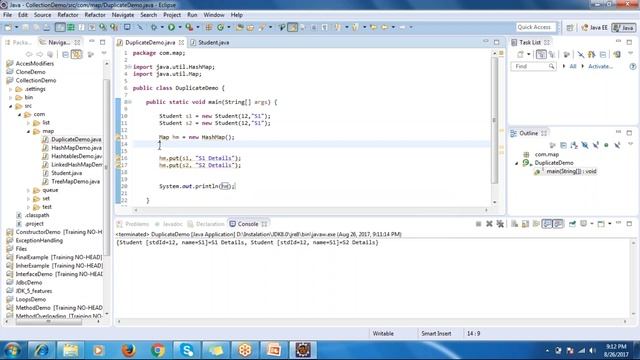
Task: Click the All filter link in Task List
Action: point(573,66)
